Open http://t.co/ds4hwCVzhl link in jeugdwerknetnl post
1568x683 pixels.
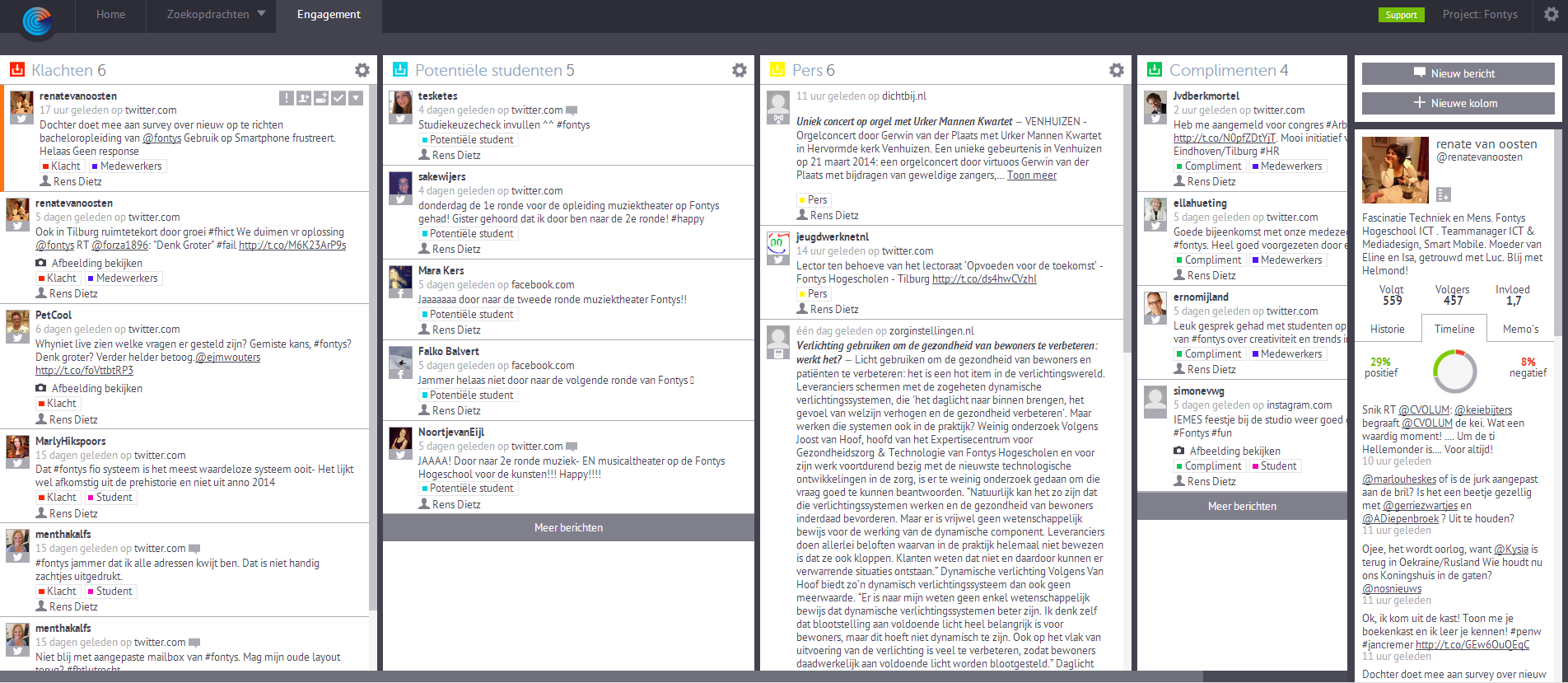pyautogui.click(x=984, y=278)
